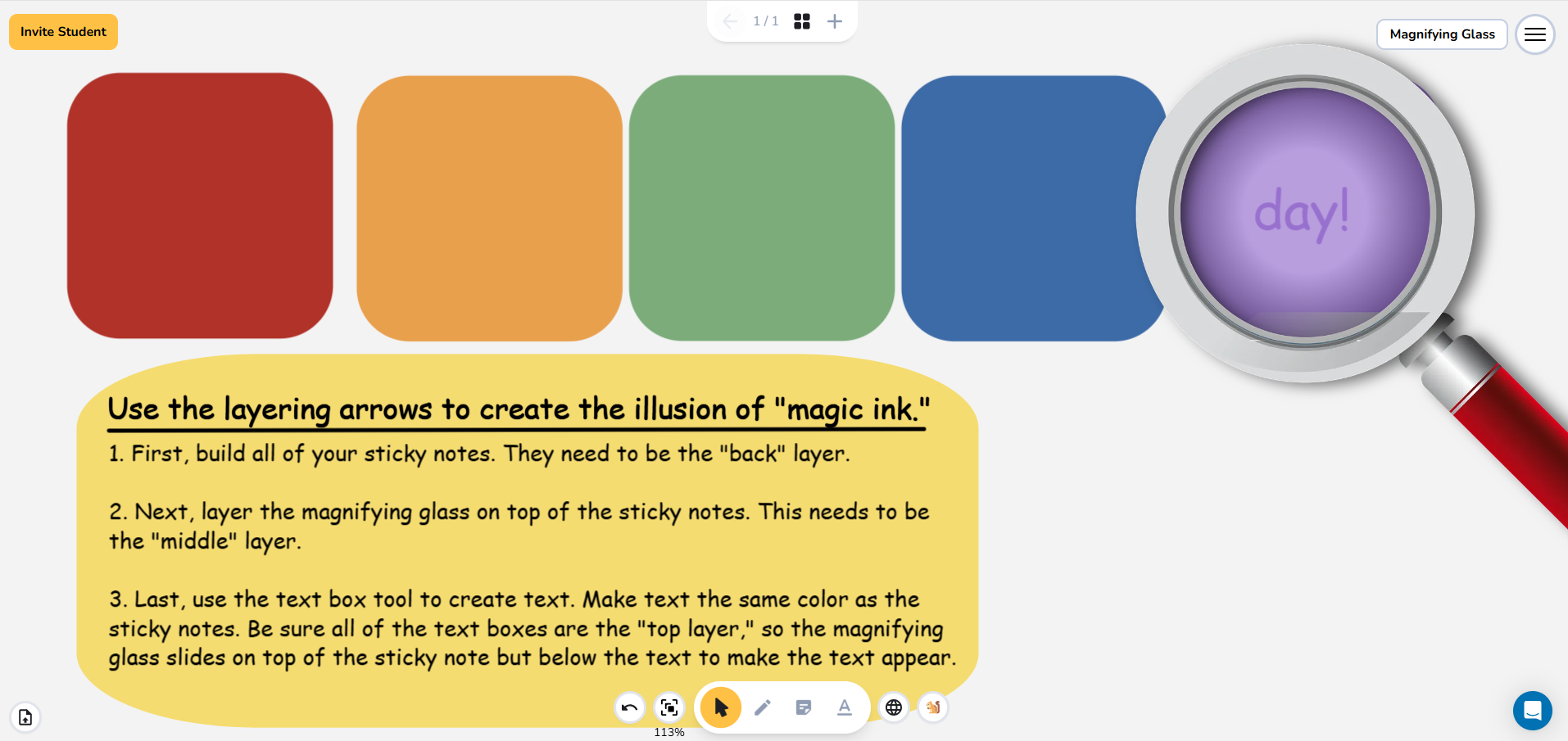The width and height of the screenshot is (1568, 741).
Task: Select the red sticky note
Action: (x=200, y=206)
